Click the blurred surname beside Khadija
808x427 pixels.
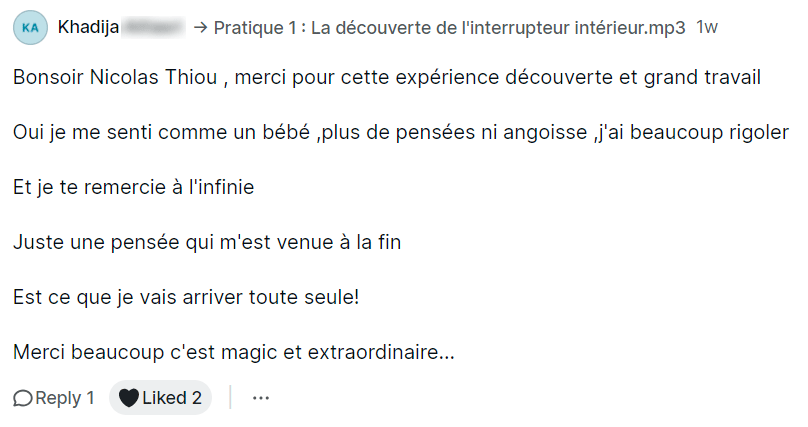(x=151, y=27)
